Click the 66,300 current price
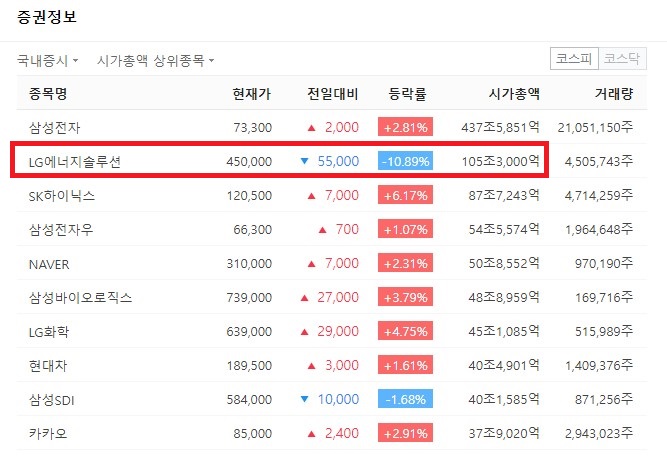This screenshot has height=462, width=667. coord(252,229)
